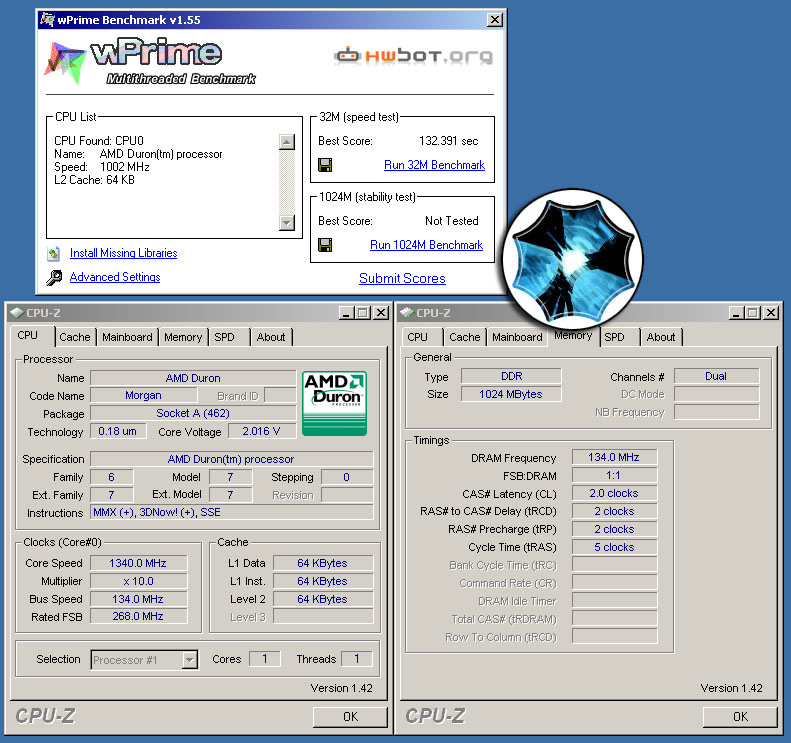Click the Install Missing Libraries document icon
Viewport: 791px width, 743px height.
tap(53, 253)
